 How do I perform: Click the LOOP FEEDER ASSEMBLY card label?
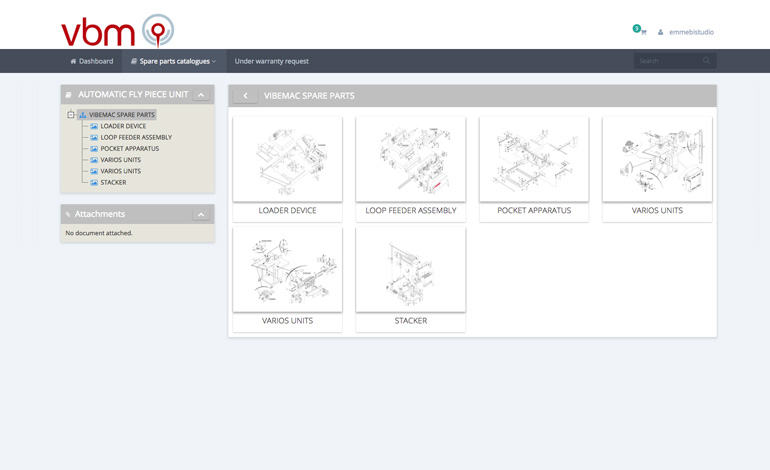pyautogui.click(x=411, y=211)
